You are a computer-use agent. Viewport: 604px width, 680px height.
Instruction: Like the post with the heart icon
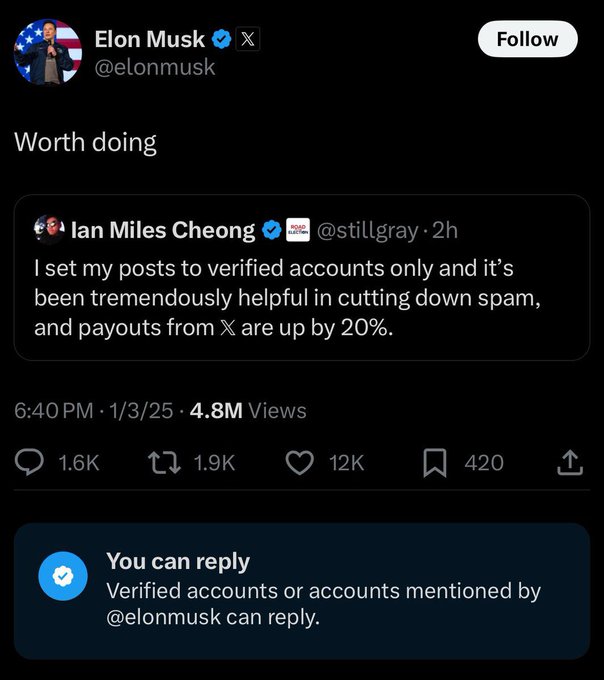299,462
